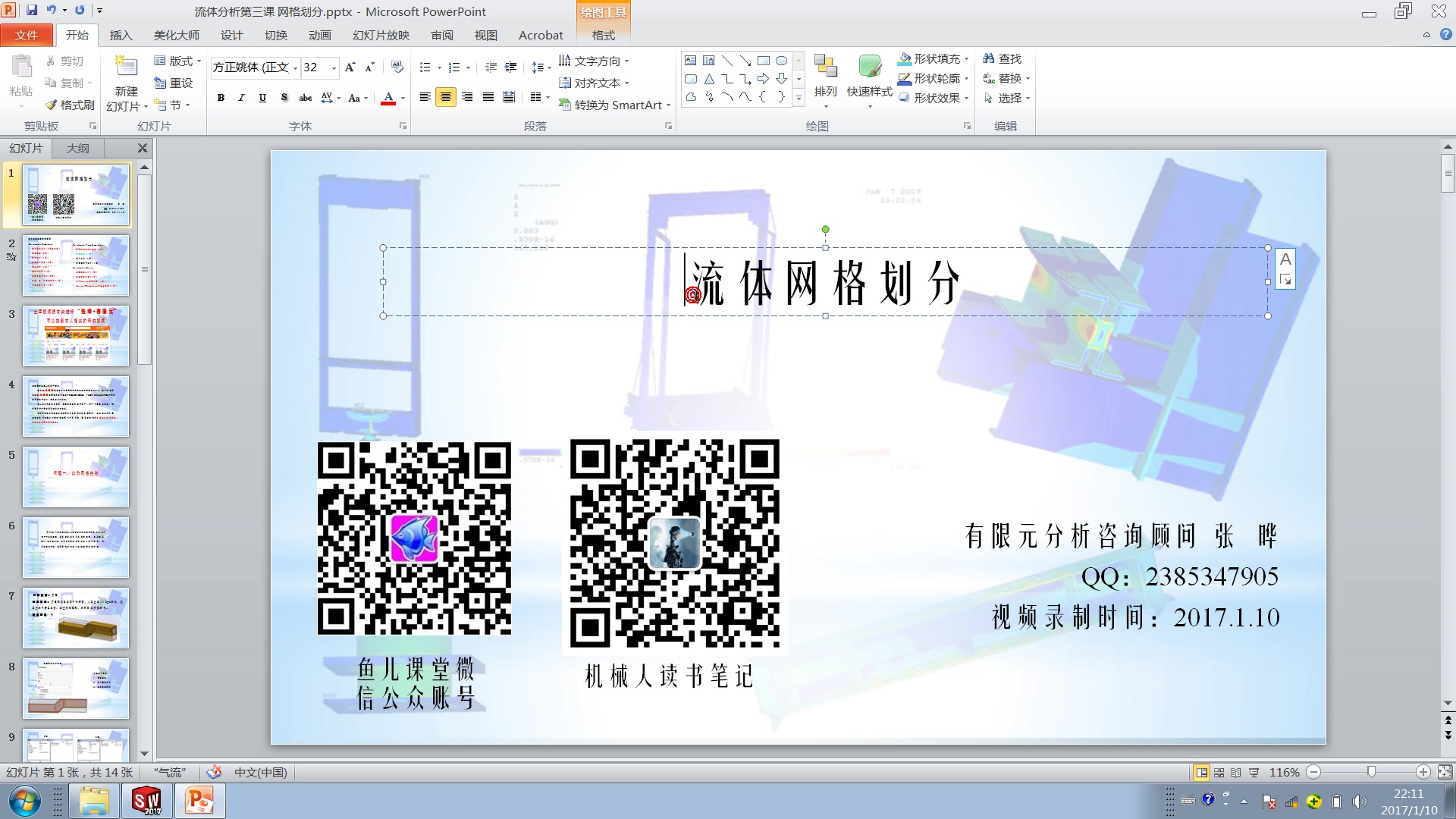
Task: Expand the font size dropdown
Action: [334, 68]
